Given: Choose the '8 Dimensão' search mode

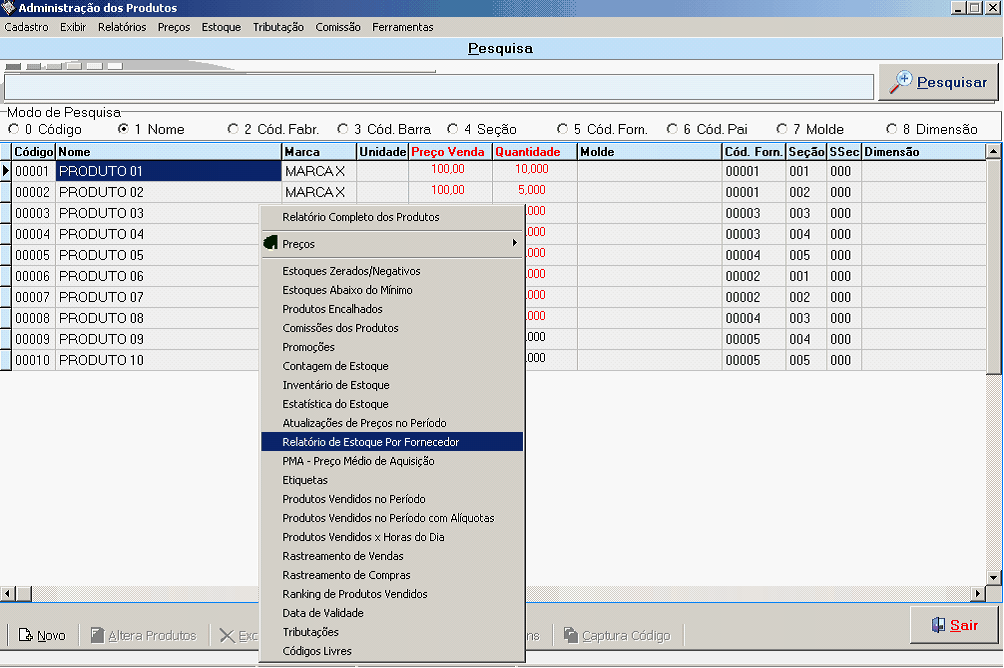Looking at the screenshot, I should point(891,129).
